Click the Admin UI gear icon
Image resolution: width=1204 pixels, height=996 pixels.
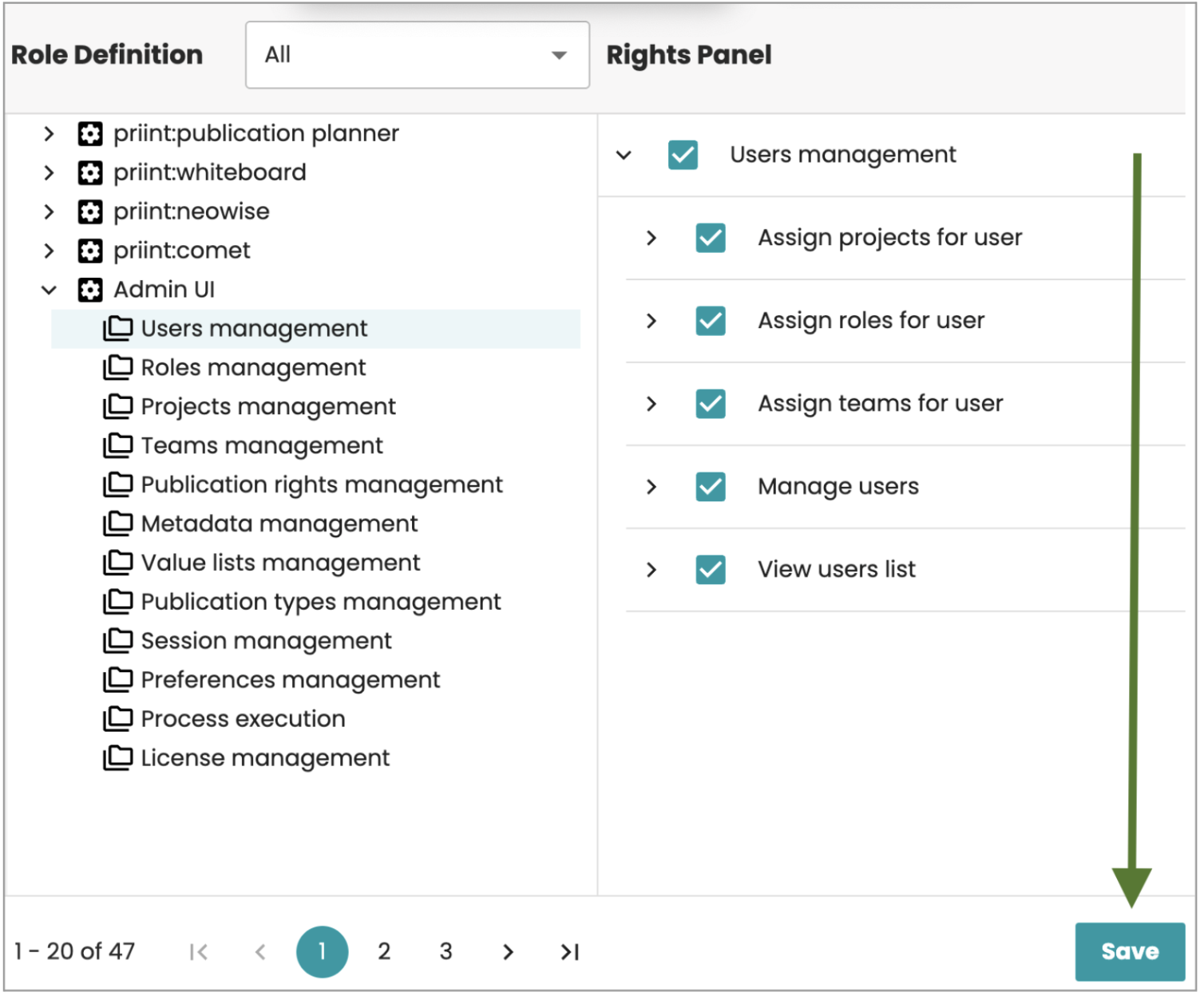pos(89,290)
